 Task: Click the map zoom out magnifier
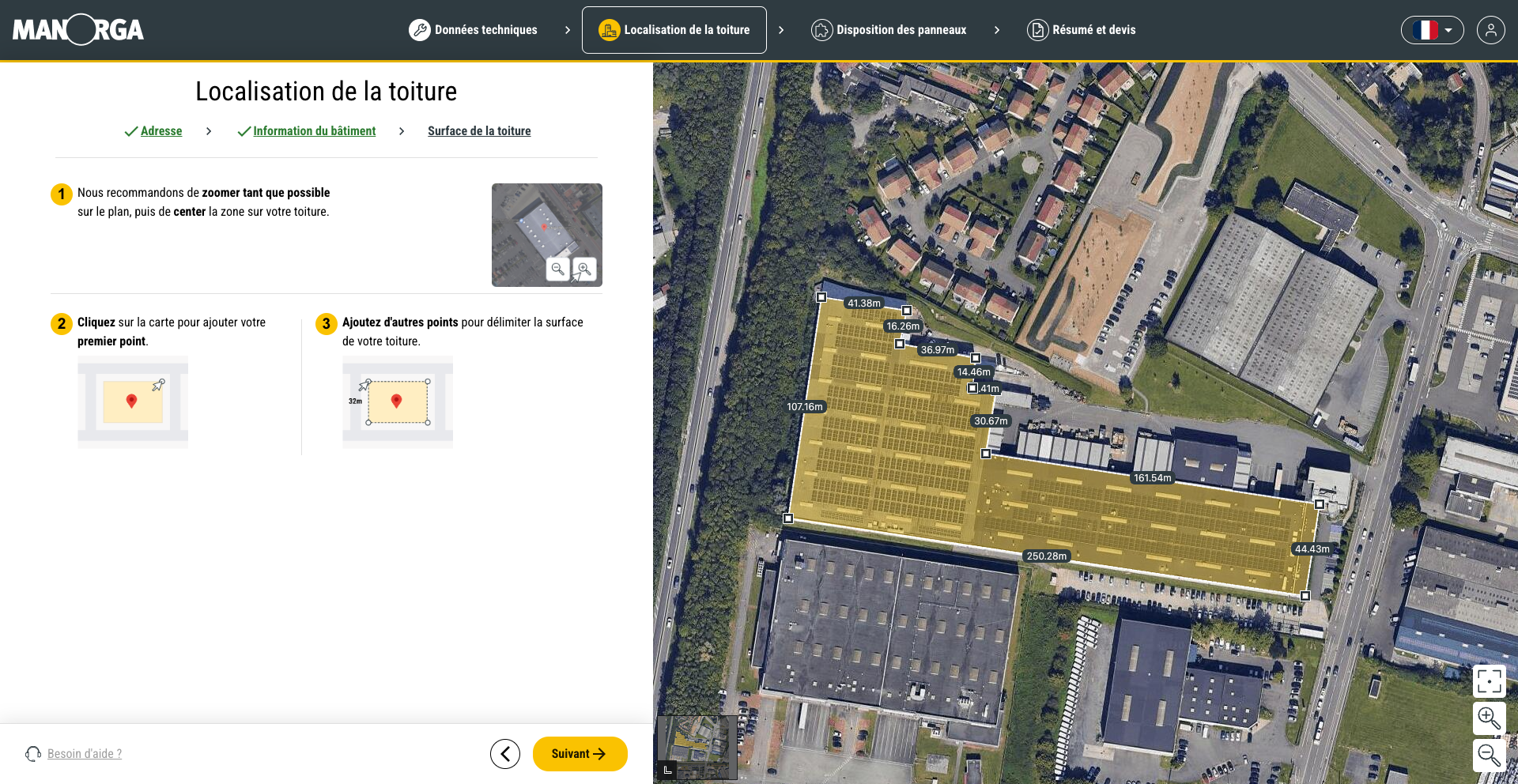tap(1489, 756)
